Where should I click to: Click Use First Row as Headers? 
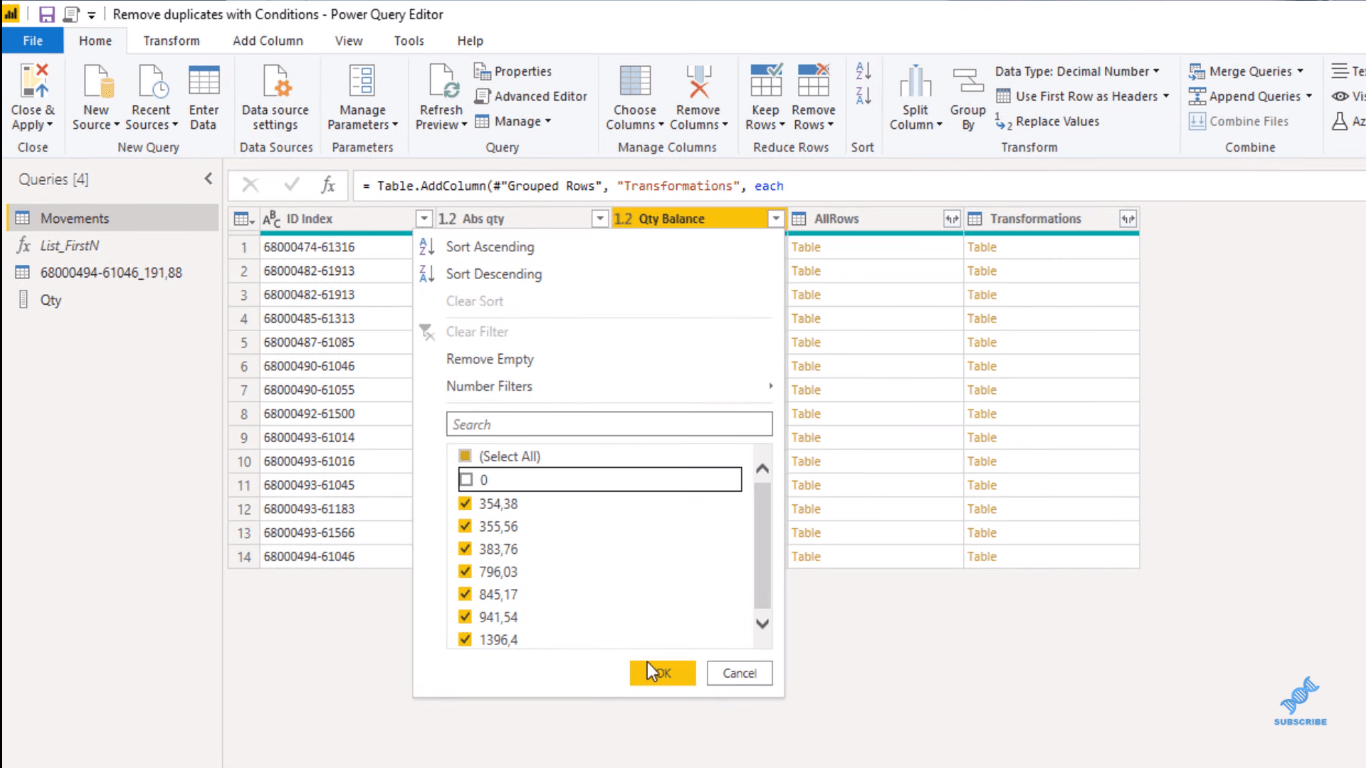pos(1082,96)
